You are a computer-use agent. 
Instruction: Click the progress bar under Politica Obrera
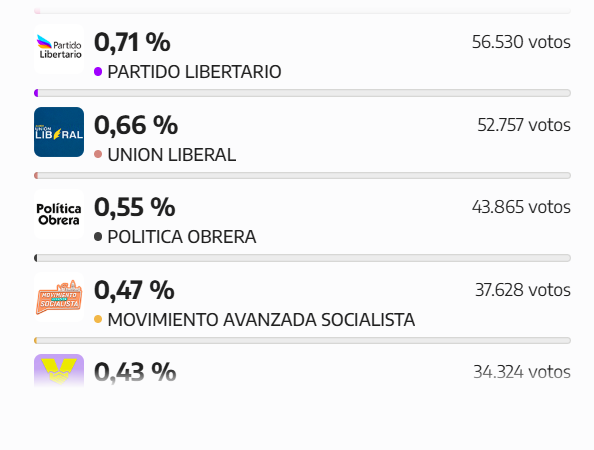click(302, 258)
